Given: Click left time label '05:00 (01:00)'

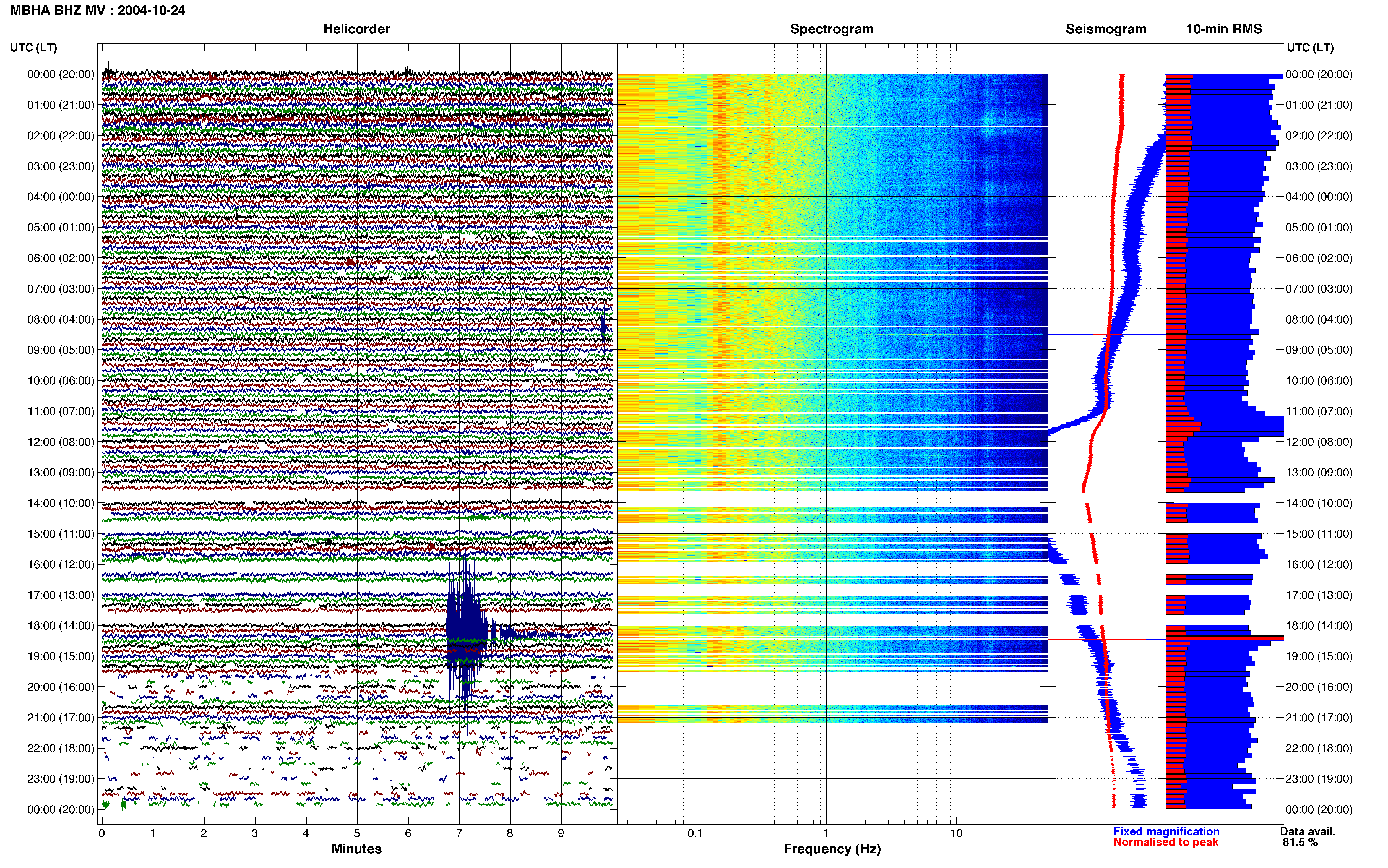Looking at the screenshot, I should [x=60, y=227].
